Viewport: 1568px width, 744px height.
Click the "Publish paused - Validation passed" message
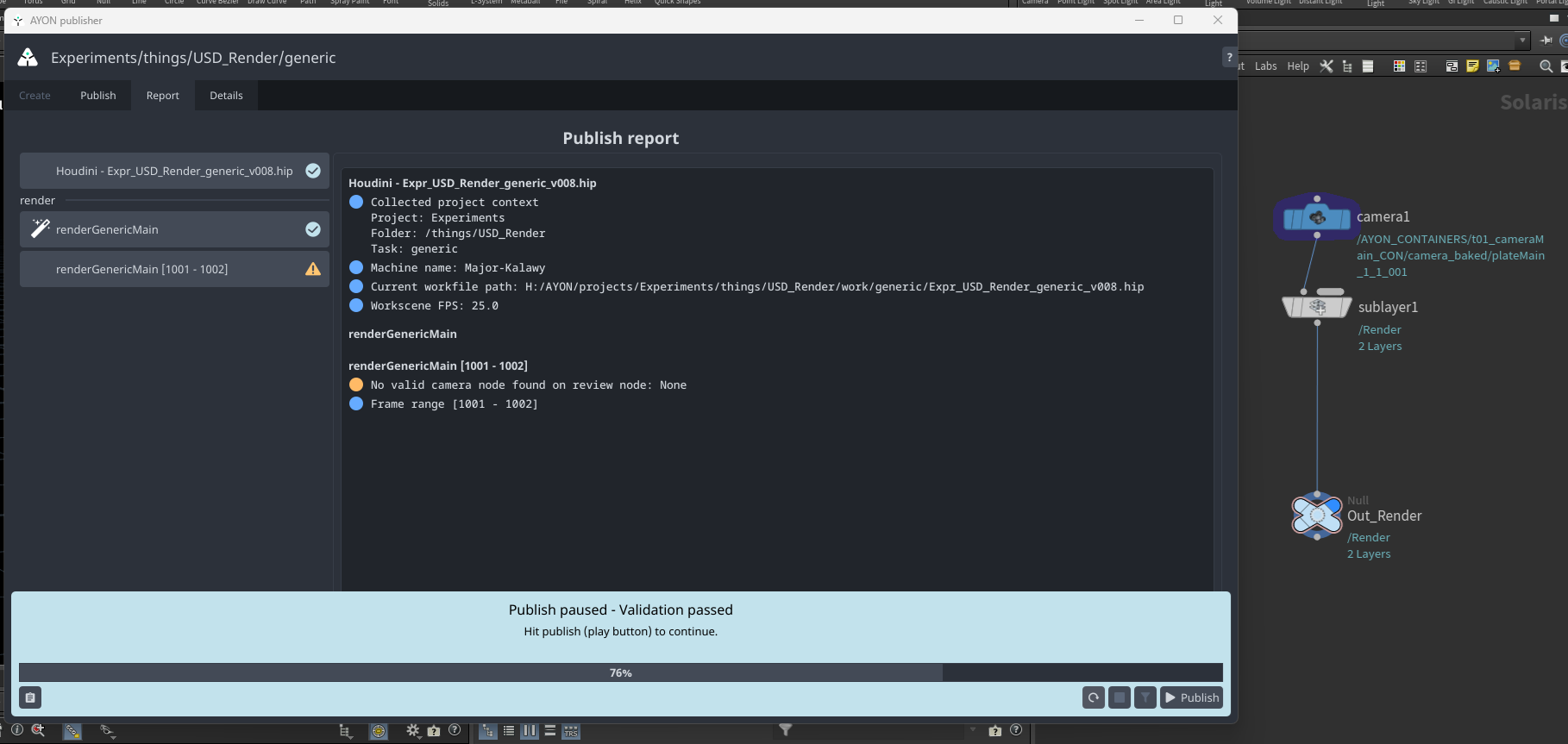coord(621,610)
